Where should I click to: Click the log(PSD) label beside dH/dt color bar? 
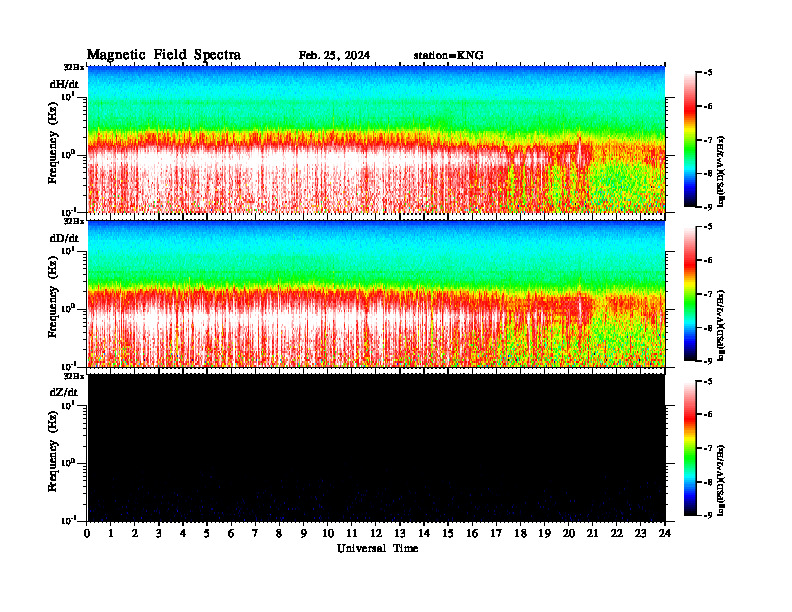721,170
